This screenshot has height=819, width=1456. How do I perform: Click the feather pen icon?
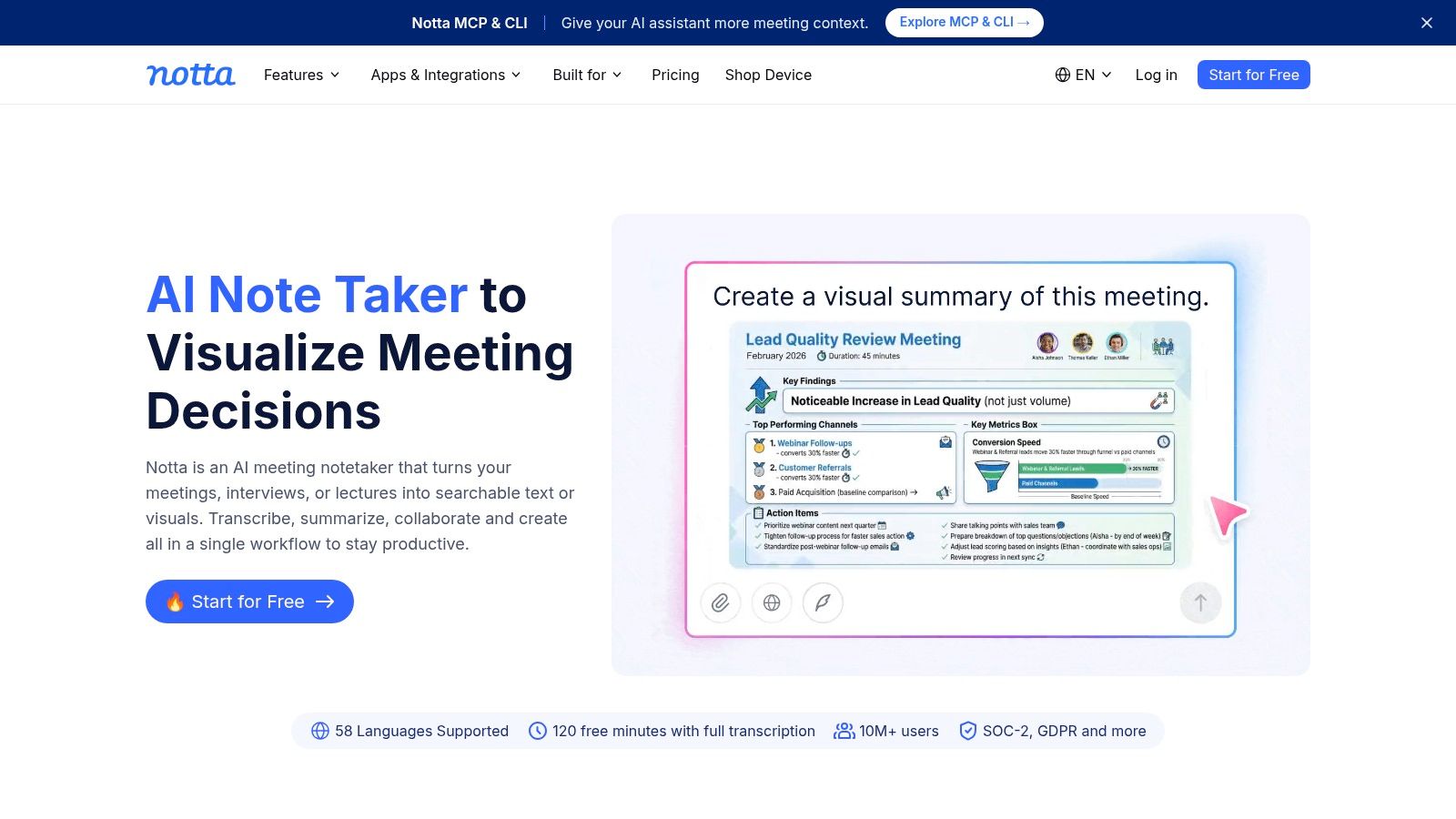(823, 602)
